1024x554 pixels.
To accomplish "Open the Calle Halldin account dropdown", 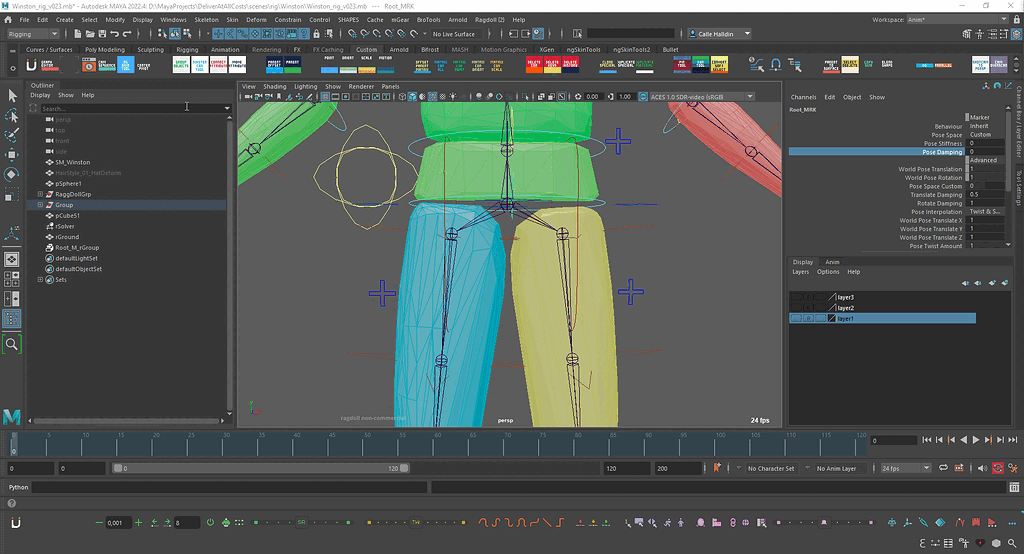I will tap(720, 34).
